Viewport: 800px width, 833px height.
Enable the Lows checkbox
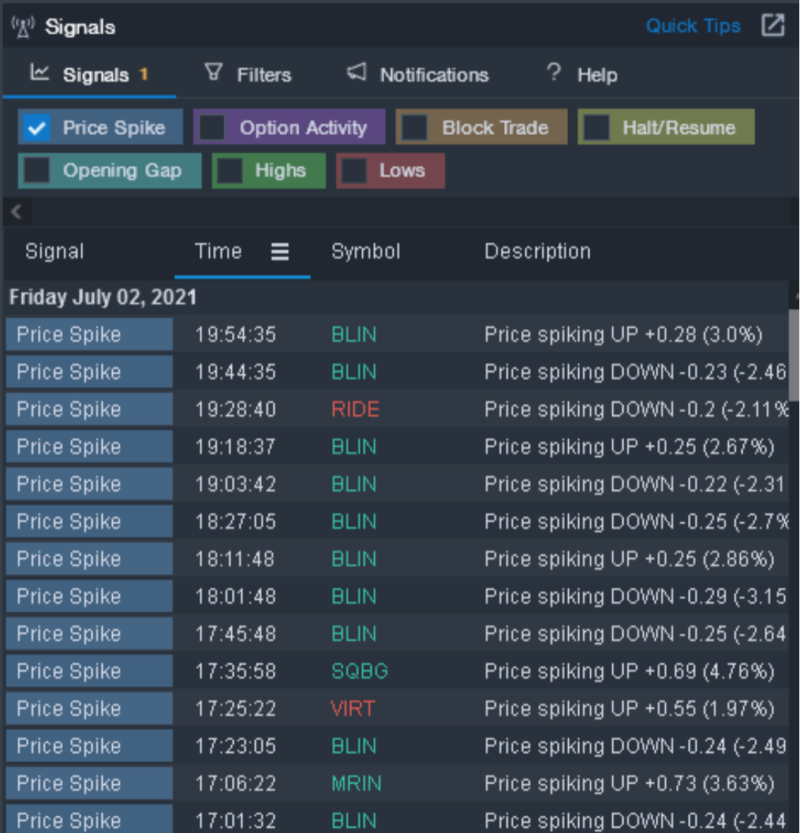tap(354, 171)
